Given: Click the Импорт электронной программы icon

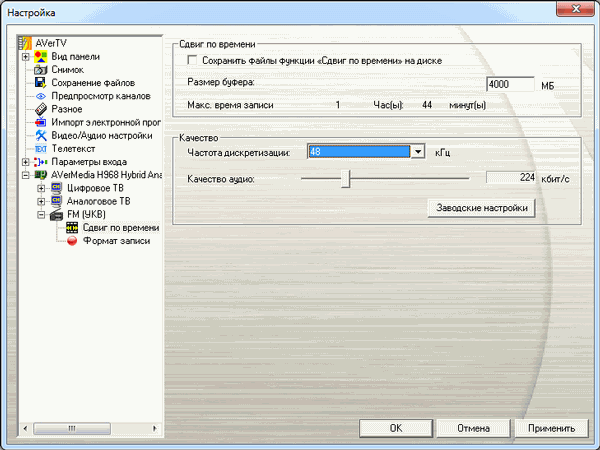Looking at the screenshot, I should coord(41,122).
